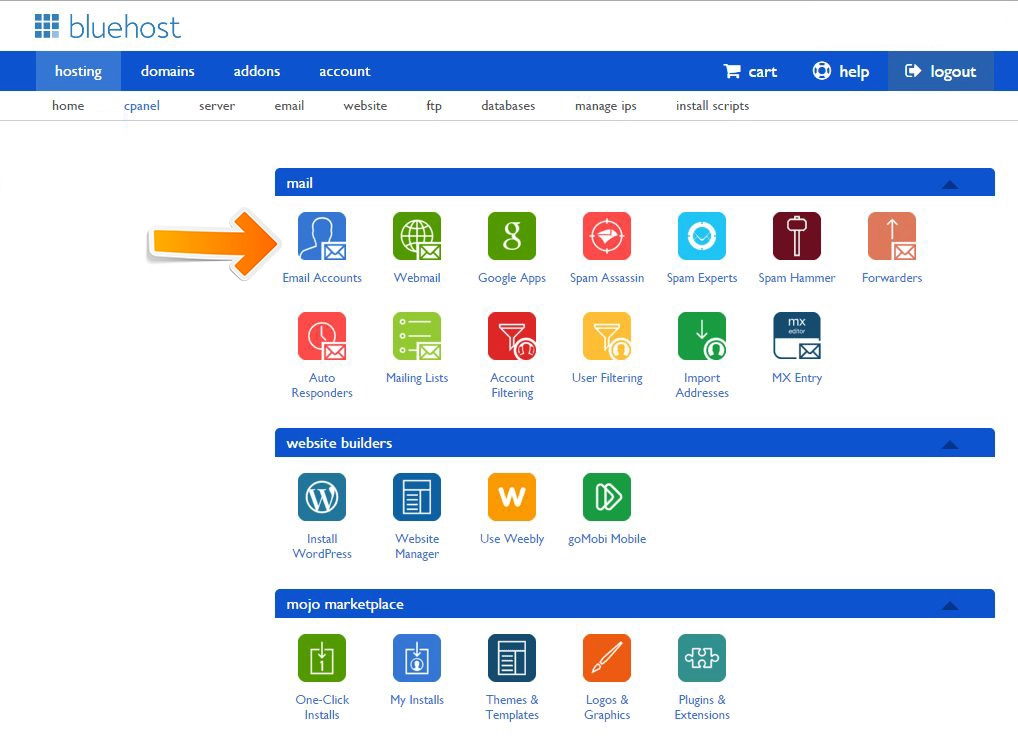1018x740 pixels.
Task: Open install scripts submenu item
Action: pos(712,106)
